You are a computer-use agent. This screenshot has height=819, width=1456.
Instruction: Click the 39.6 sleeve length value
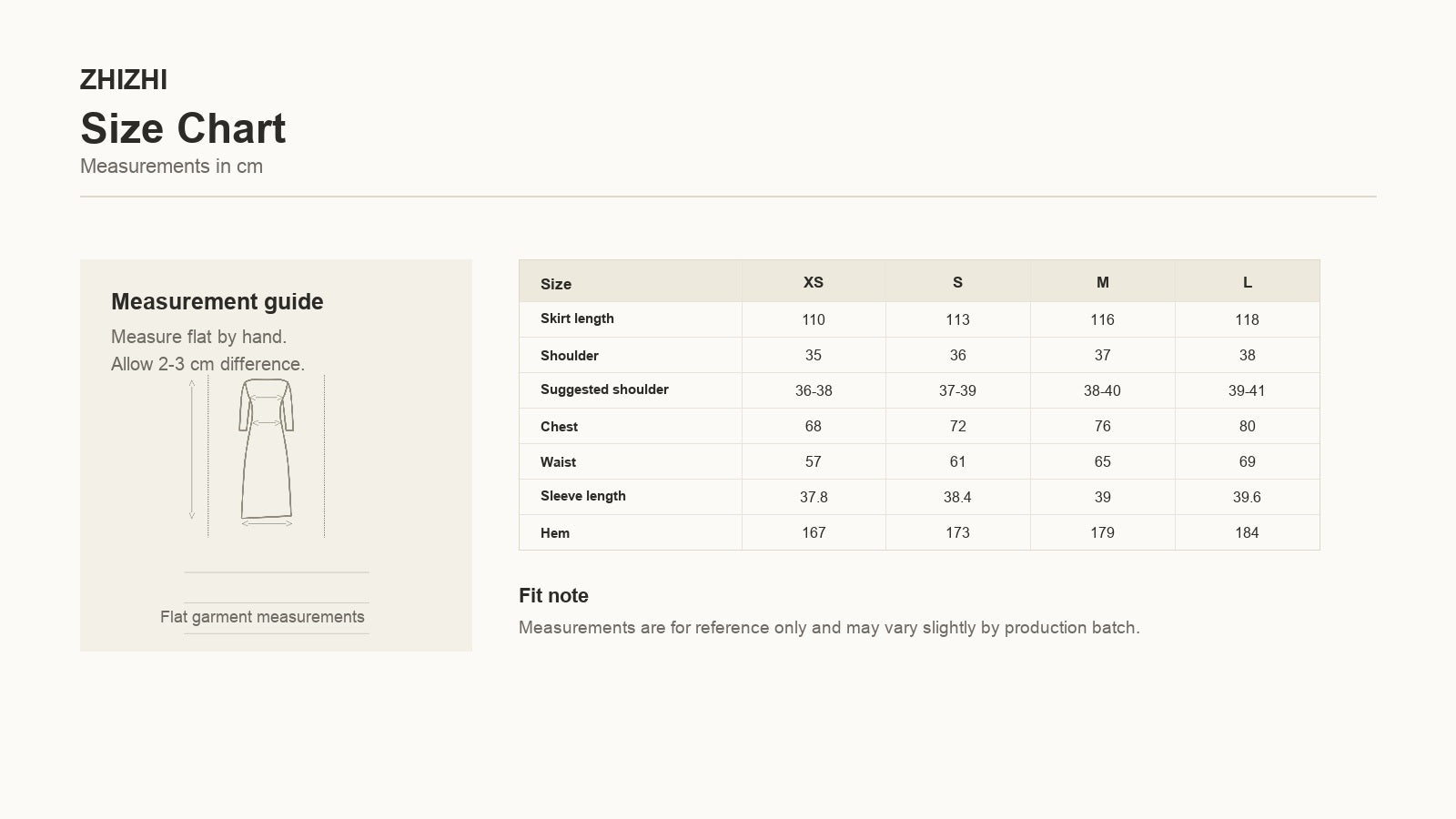(1247, 497)
